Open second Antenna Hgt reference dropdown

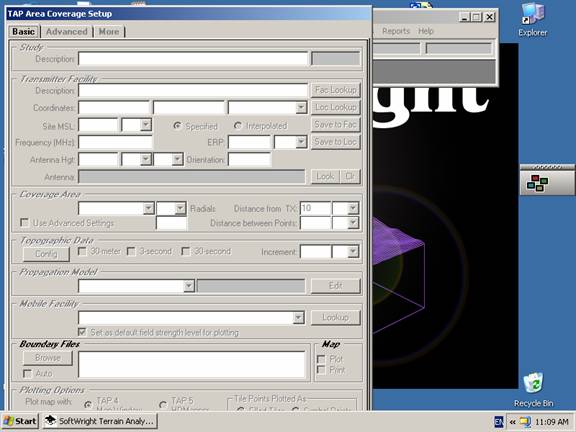177,159
